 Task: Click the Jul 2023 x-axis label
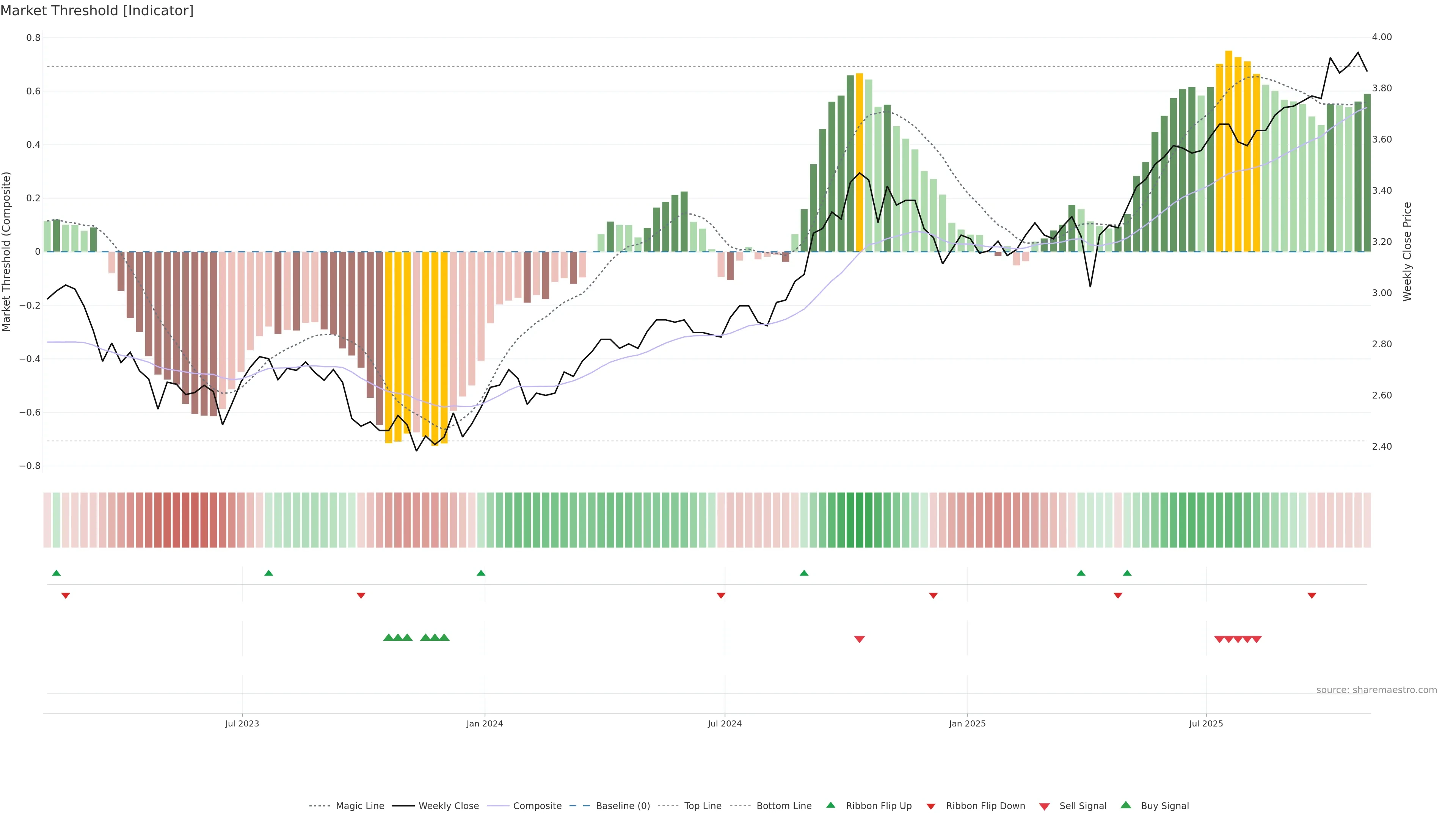242,723
